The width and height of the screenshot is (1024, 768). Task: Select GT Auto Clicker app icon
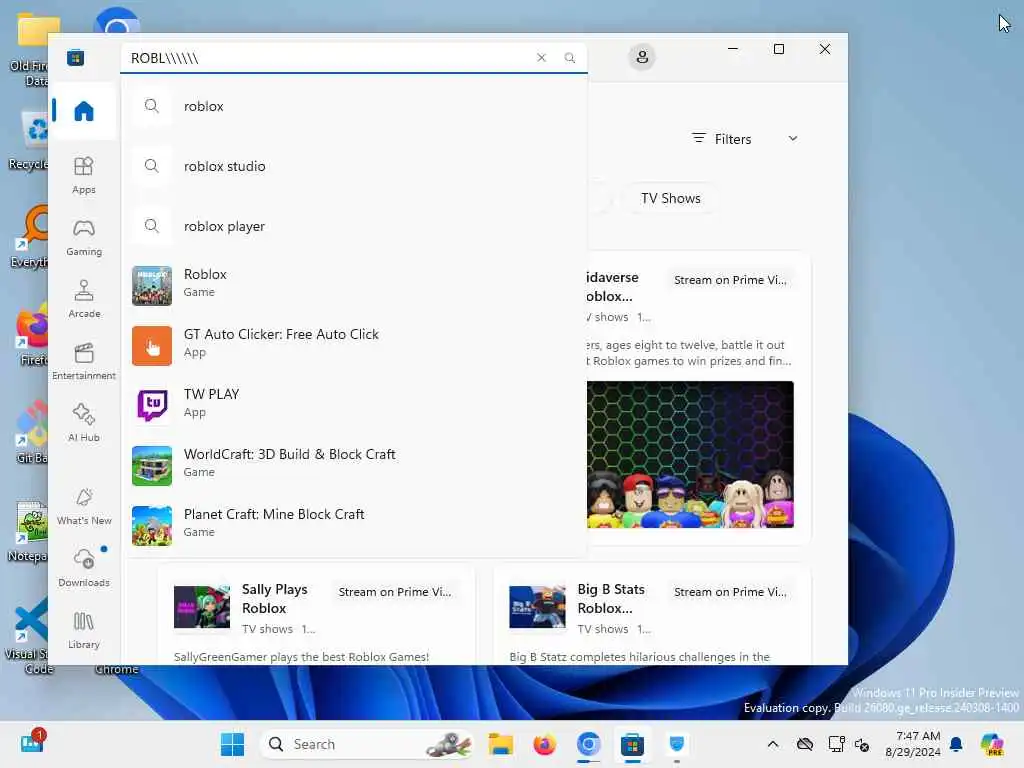[152, 345]
